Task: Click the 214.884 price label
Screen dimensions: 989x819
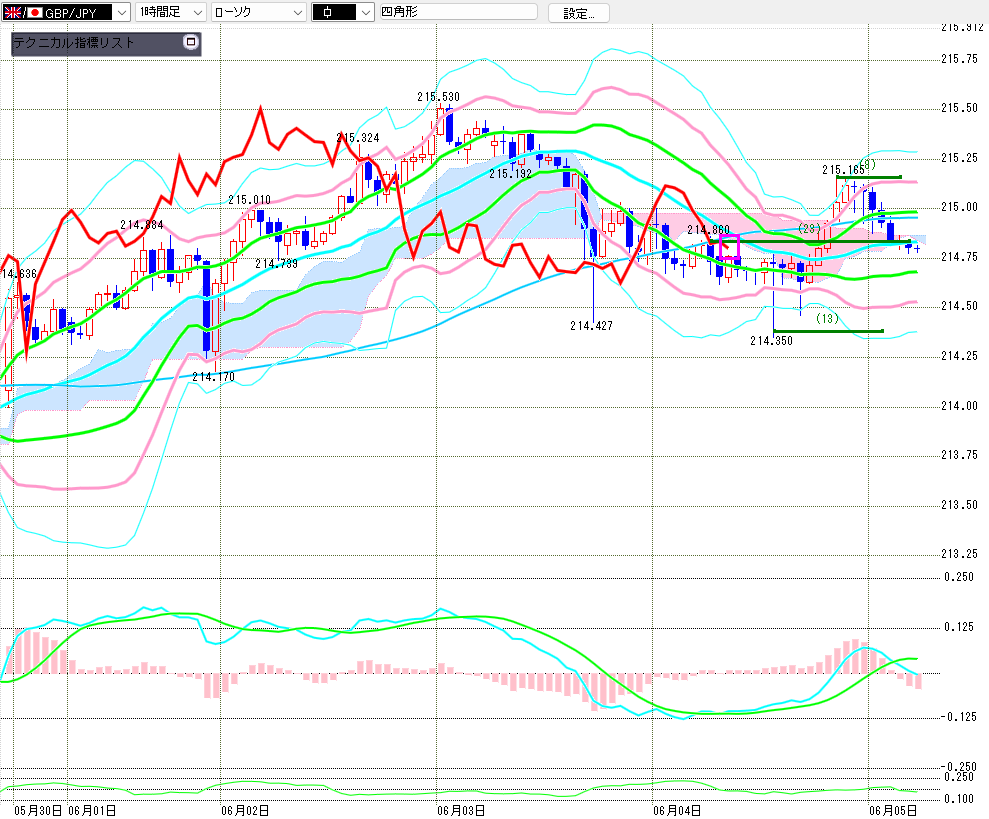Action: [142, 225]
